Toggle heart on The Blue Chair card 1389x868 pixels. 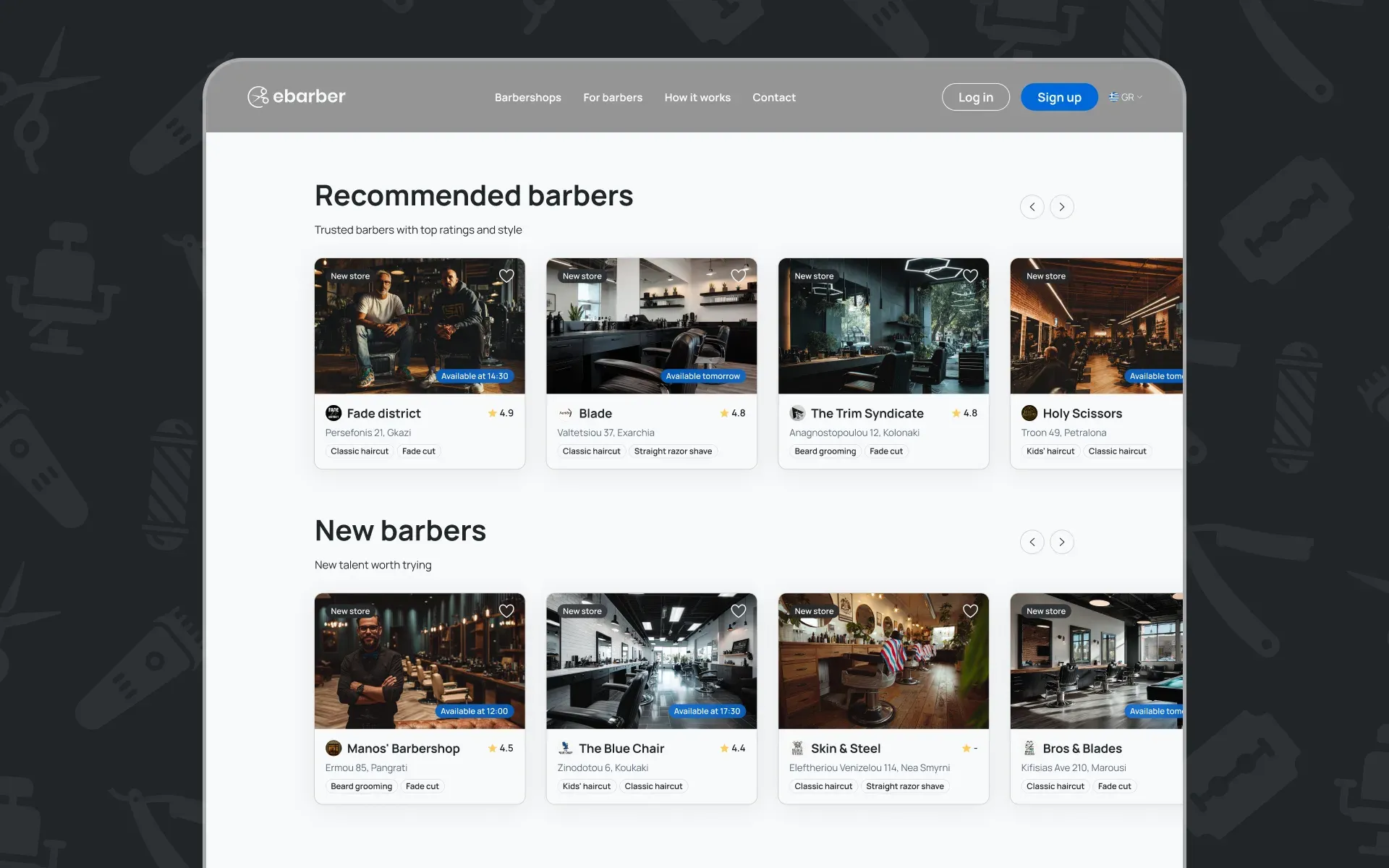pos(739,610)
